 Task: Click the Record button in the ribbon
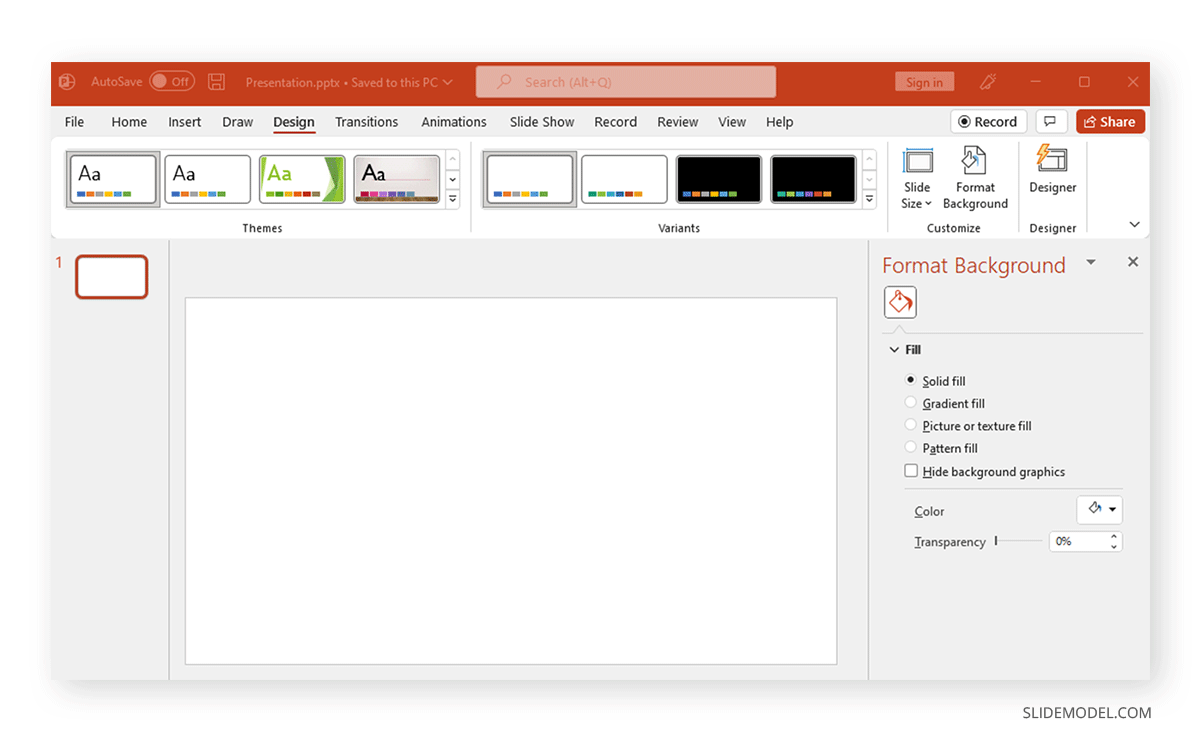coord(988,121)
